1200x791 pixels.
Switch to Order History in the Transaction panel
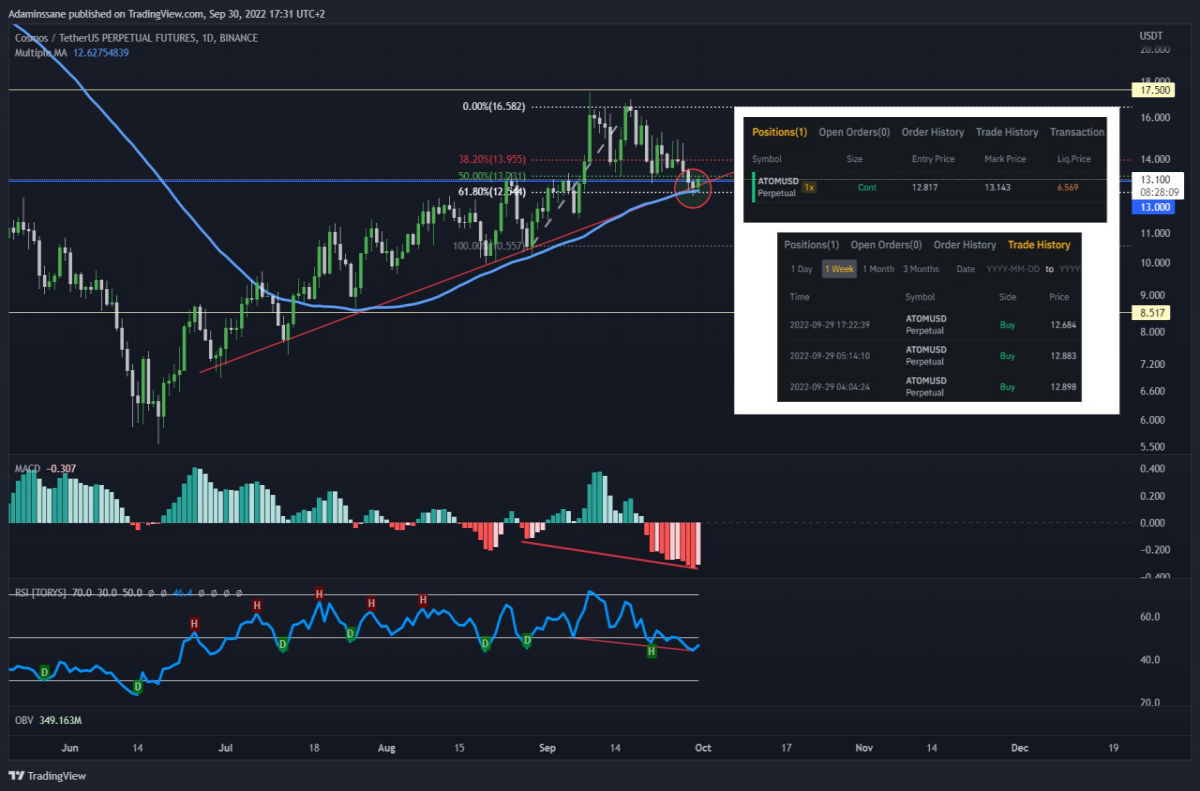click(x=933, y=132)
